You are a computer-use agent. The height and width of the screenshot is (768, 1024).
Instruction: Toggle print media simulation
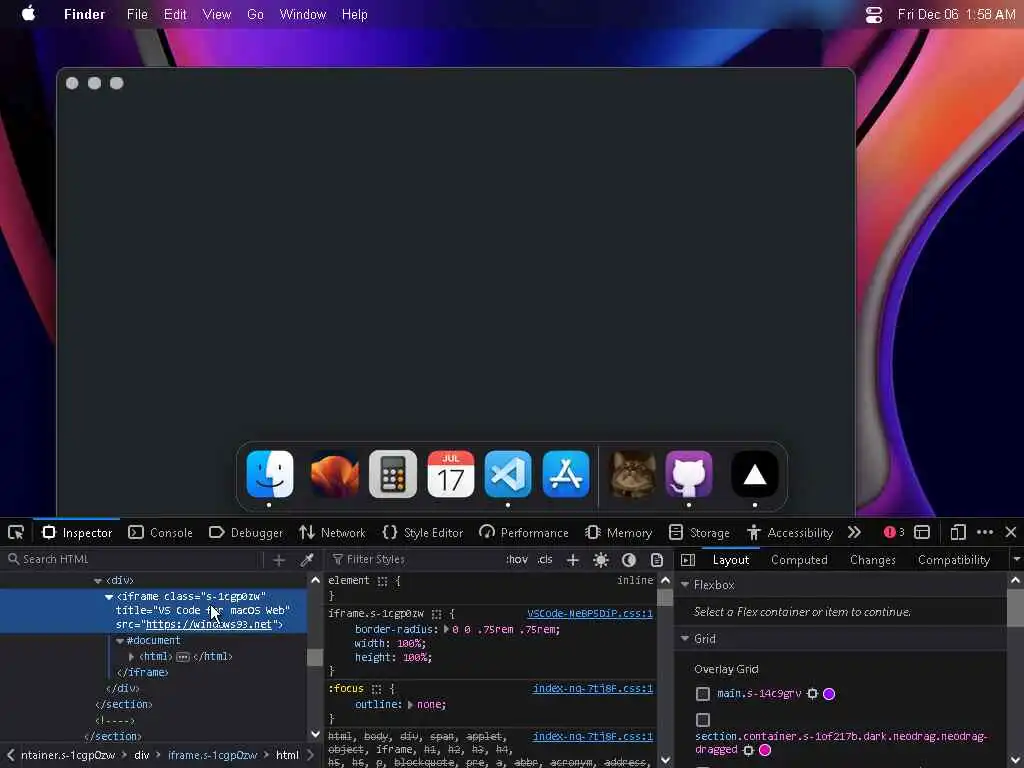pyautogui.click(x=656, y=560)
